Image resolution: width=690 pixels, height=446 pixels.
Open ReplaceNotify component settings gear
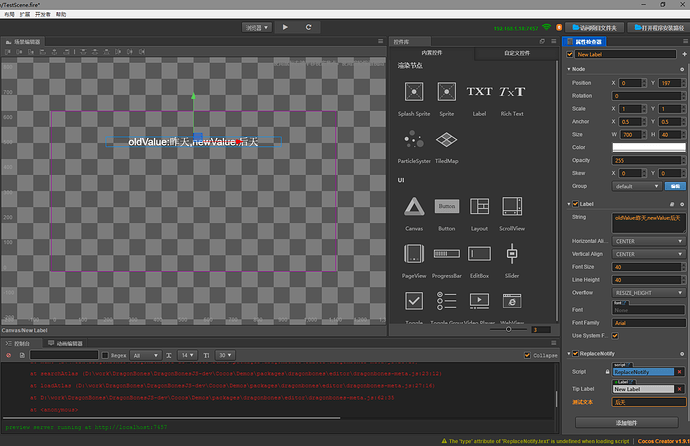[x=682, y=354]
